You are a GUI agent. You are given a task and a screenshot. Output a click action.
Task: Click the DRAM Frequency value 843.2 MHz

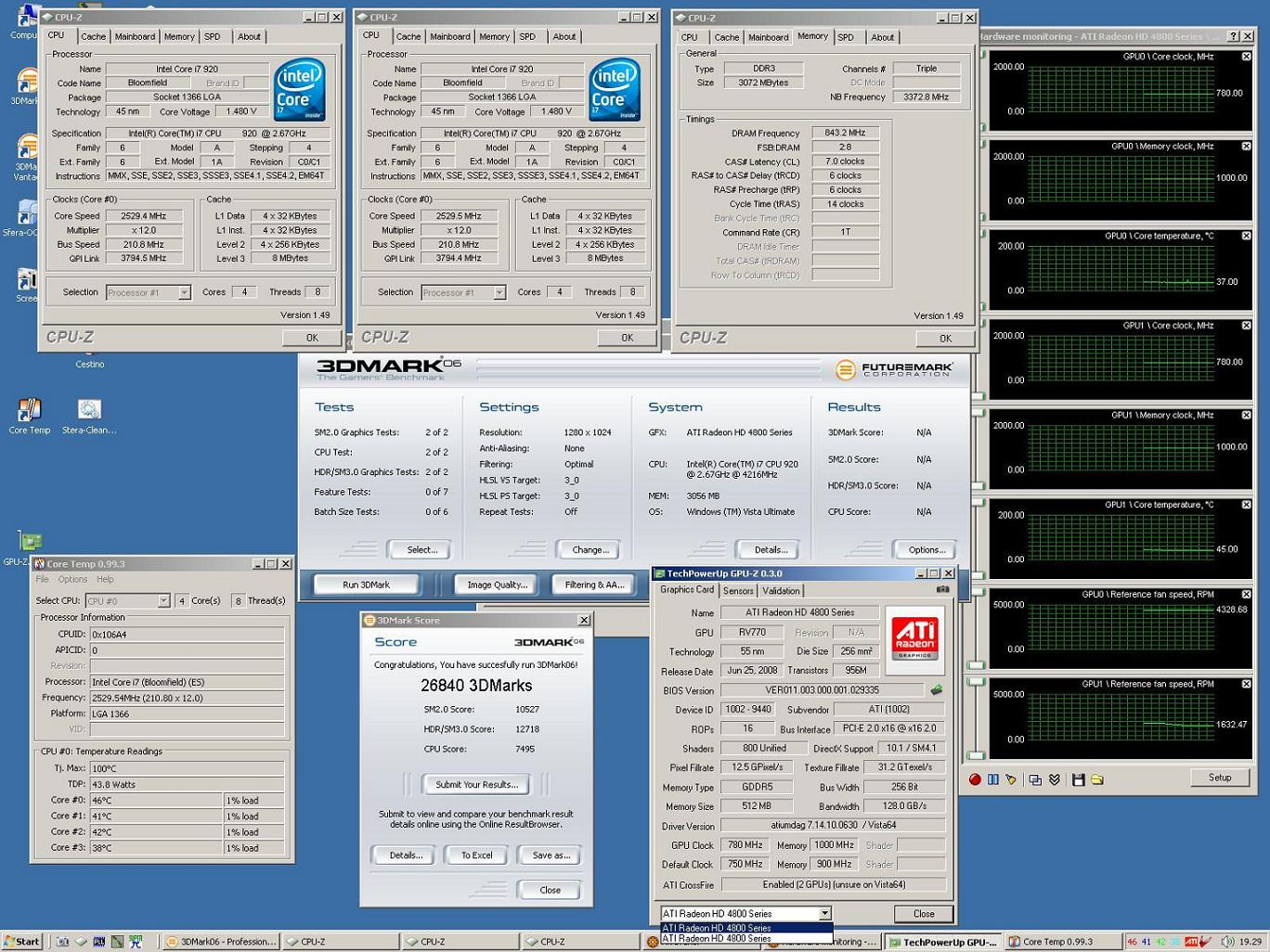click(845, 133)
